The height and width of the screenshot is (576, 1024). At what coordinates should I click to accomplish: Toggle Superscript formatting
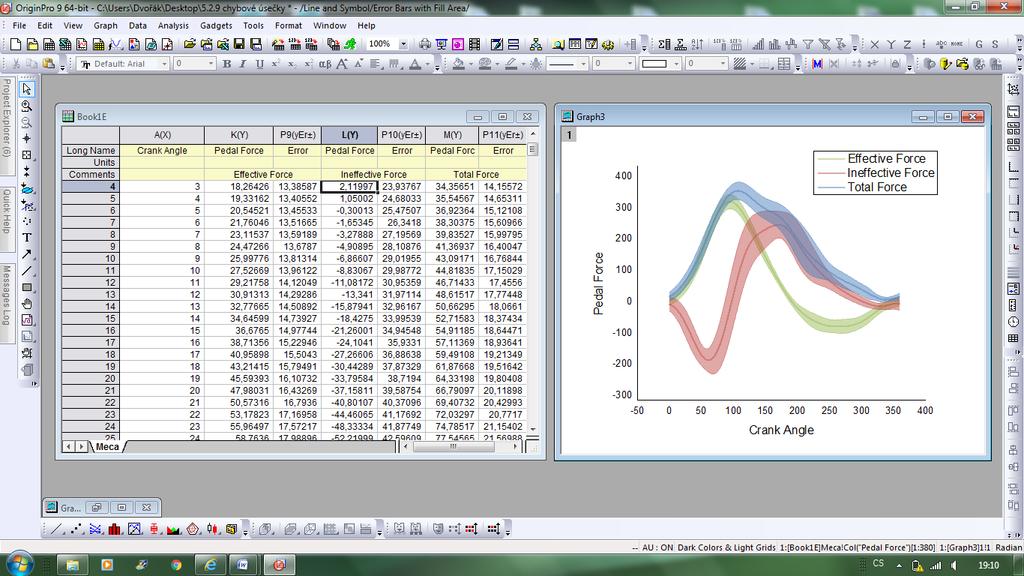point(276,64)
